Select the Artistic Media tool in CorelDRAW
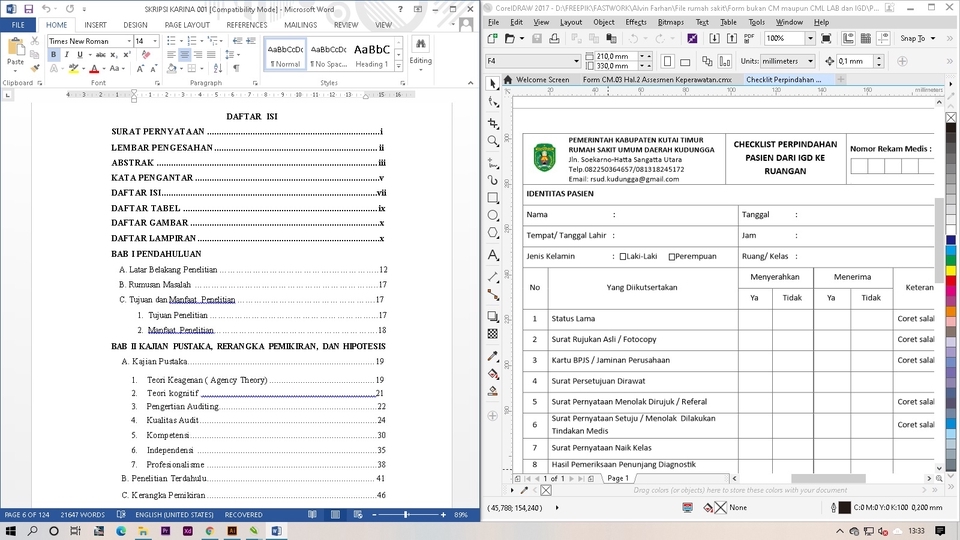The height and width of the screenshot is (540, 960). coord(493,180)
